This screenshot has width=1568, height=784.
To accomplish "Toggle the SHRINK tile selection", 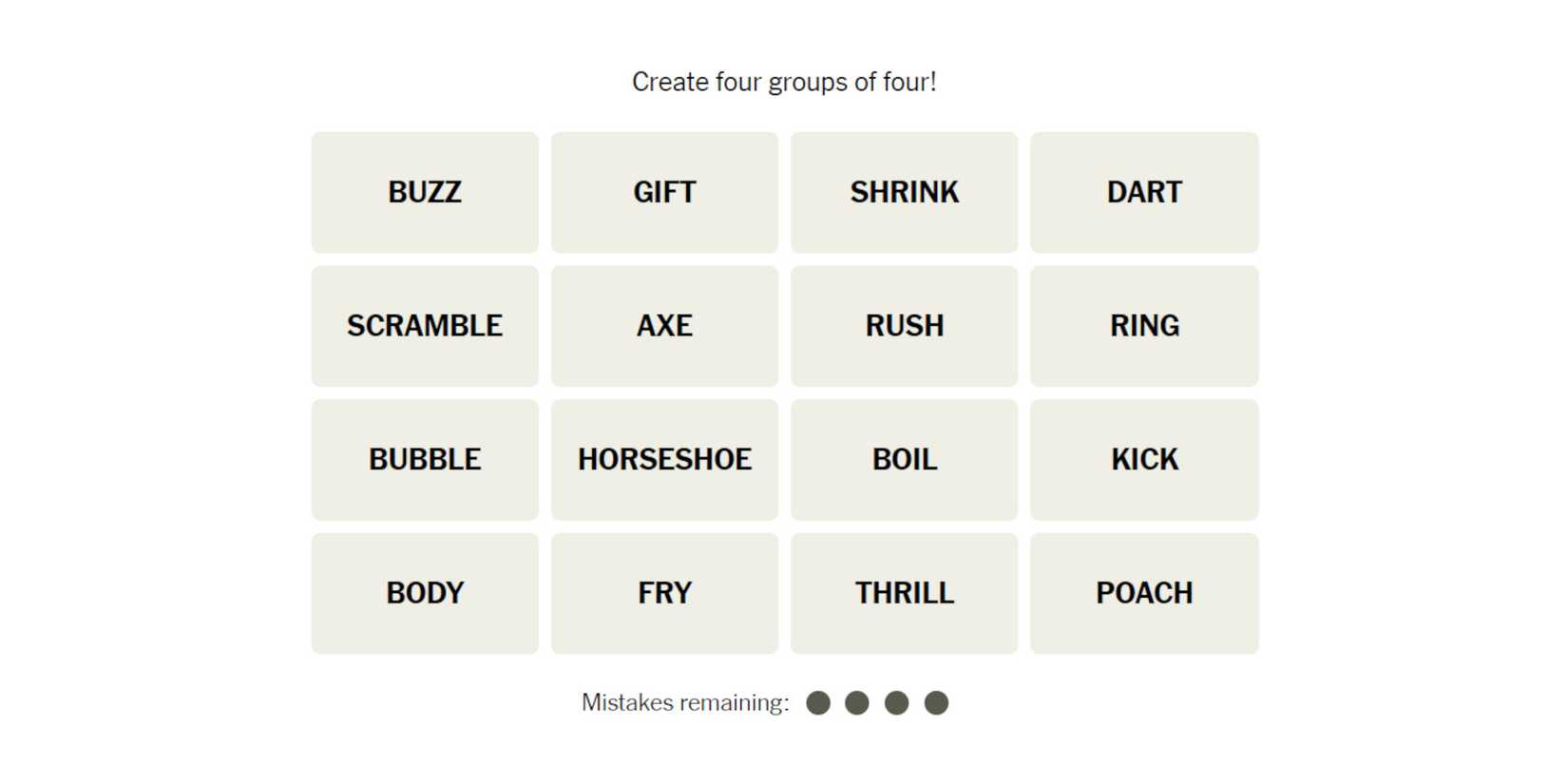I will coord(904,192).
